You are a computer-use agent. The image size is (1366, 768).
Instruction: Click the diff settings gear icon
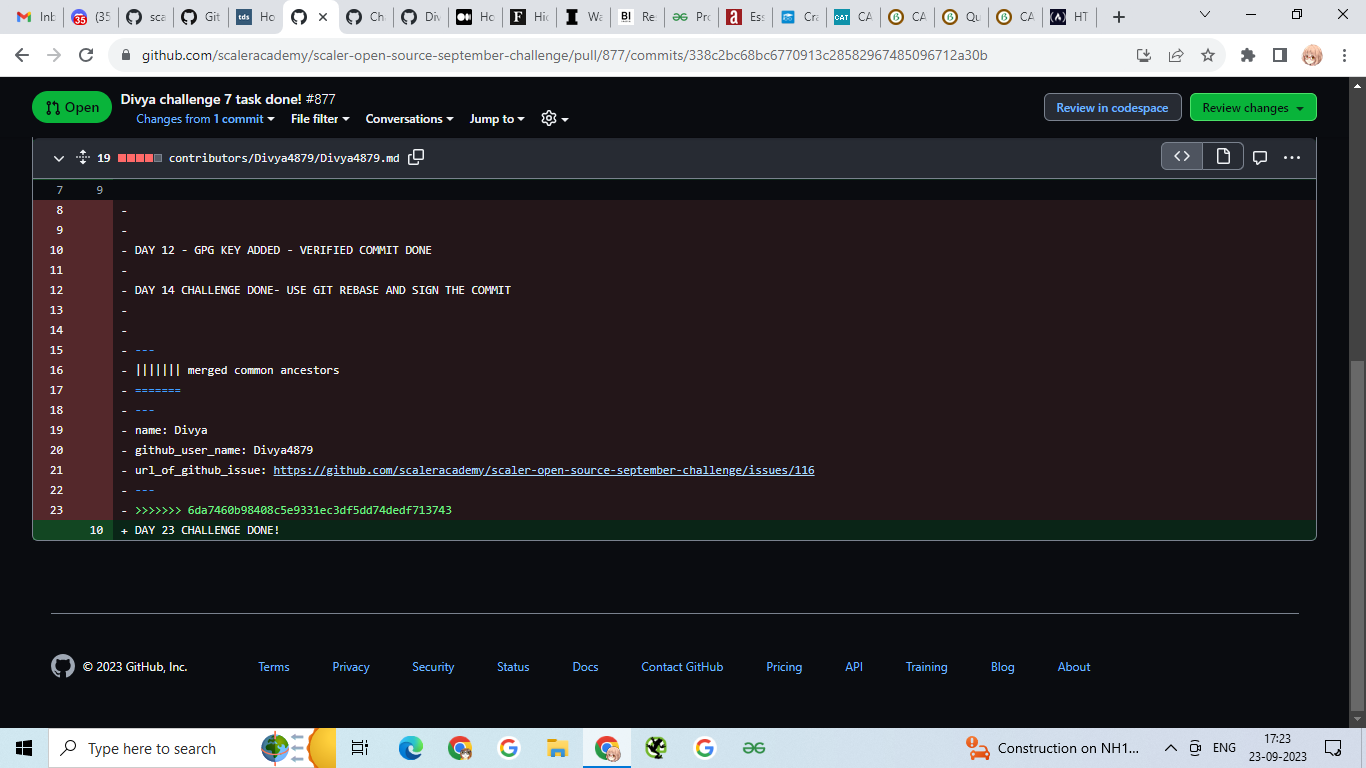[549, 119]
